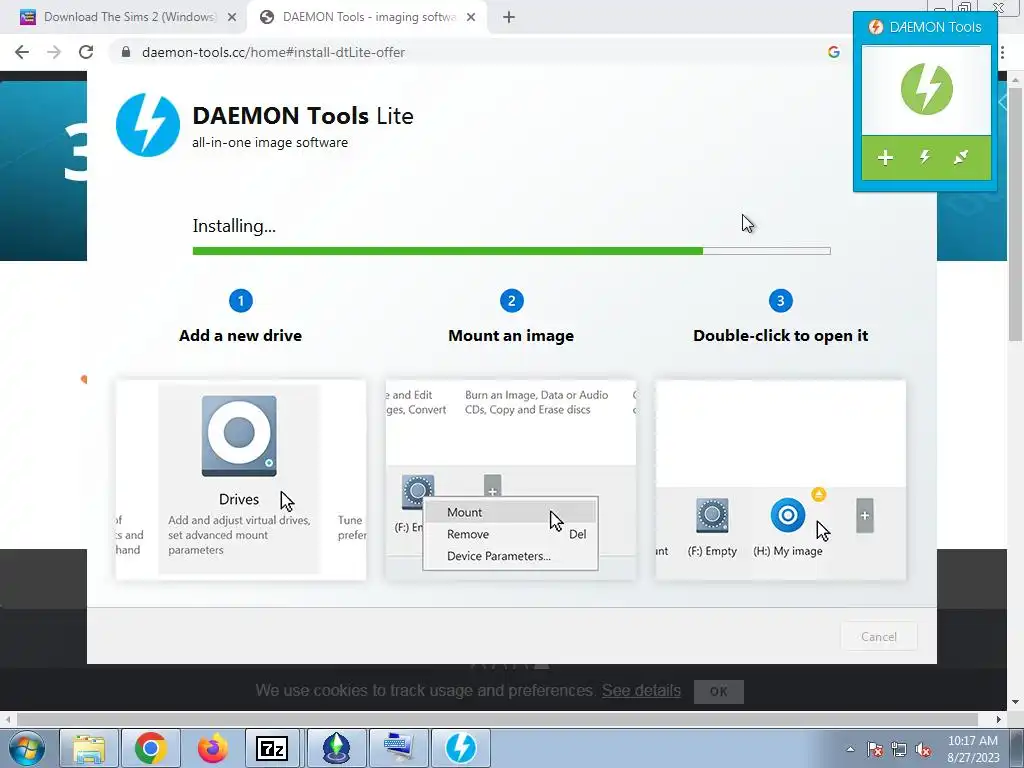Choose Remove in the context menu illustration
This screenshot has height=768, width=1024.
(x=510, y=534)
